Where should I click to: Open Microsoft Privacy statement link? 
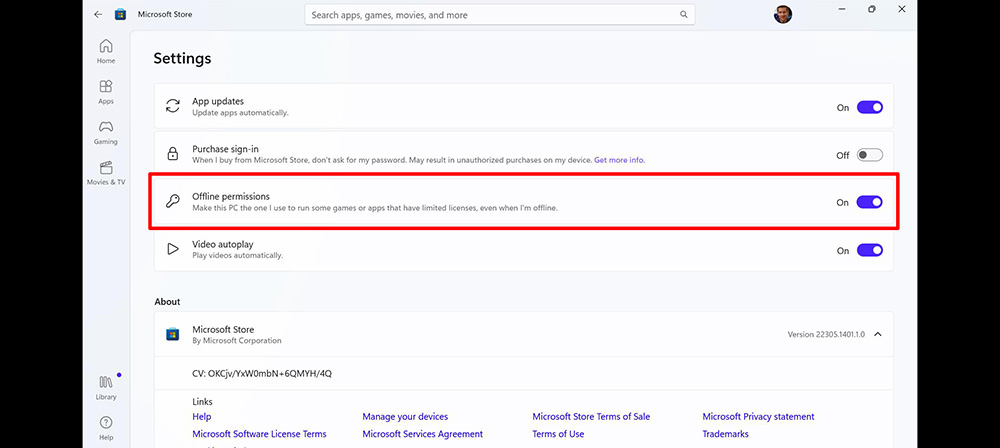[758, 417]
